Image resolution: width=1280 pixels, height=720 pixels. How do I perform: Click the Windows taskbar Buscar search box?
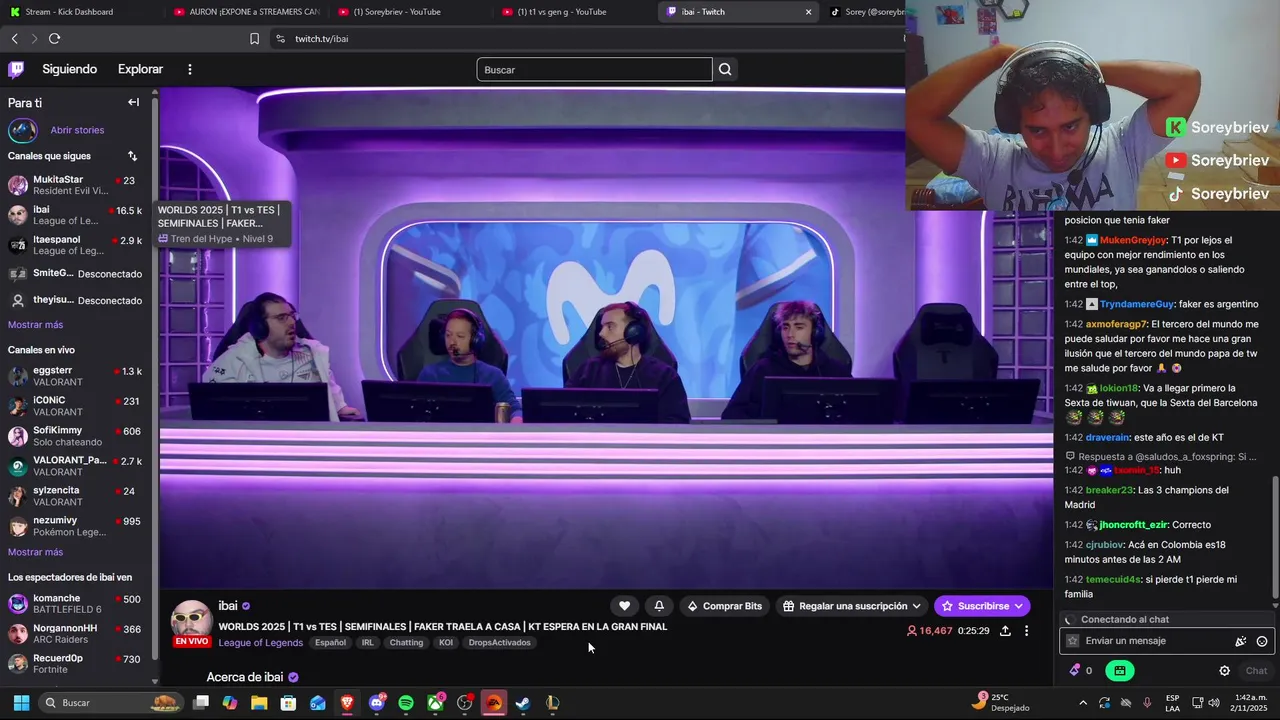(x=110, y=703)
